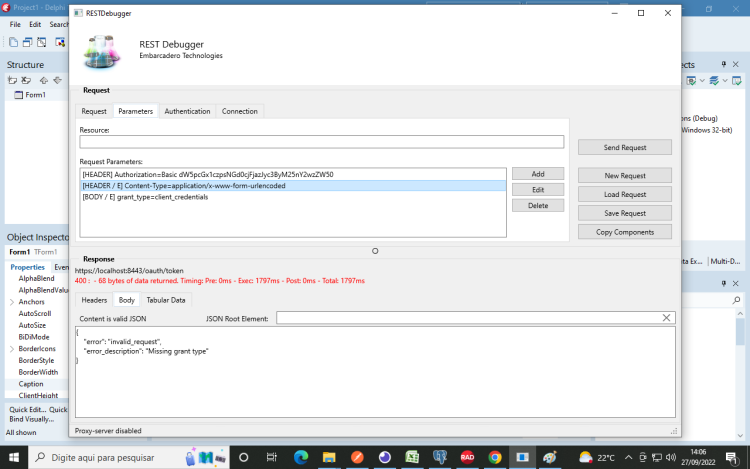Switch to Properties tab in Object Inspector
The height and width of the screenshot is (469, 750).
tap(27, 267)
